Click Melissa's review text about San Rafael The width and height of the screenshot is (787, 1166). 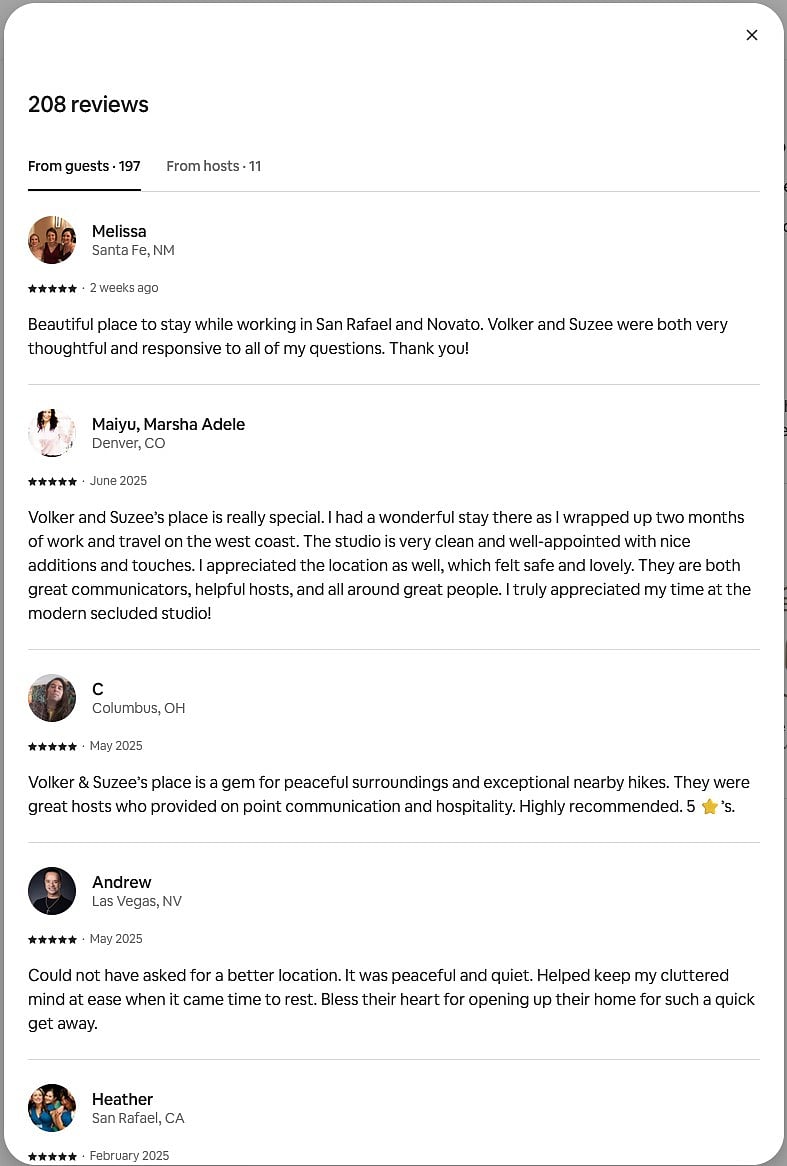pyautogui.click(x=378, y=336)
